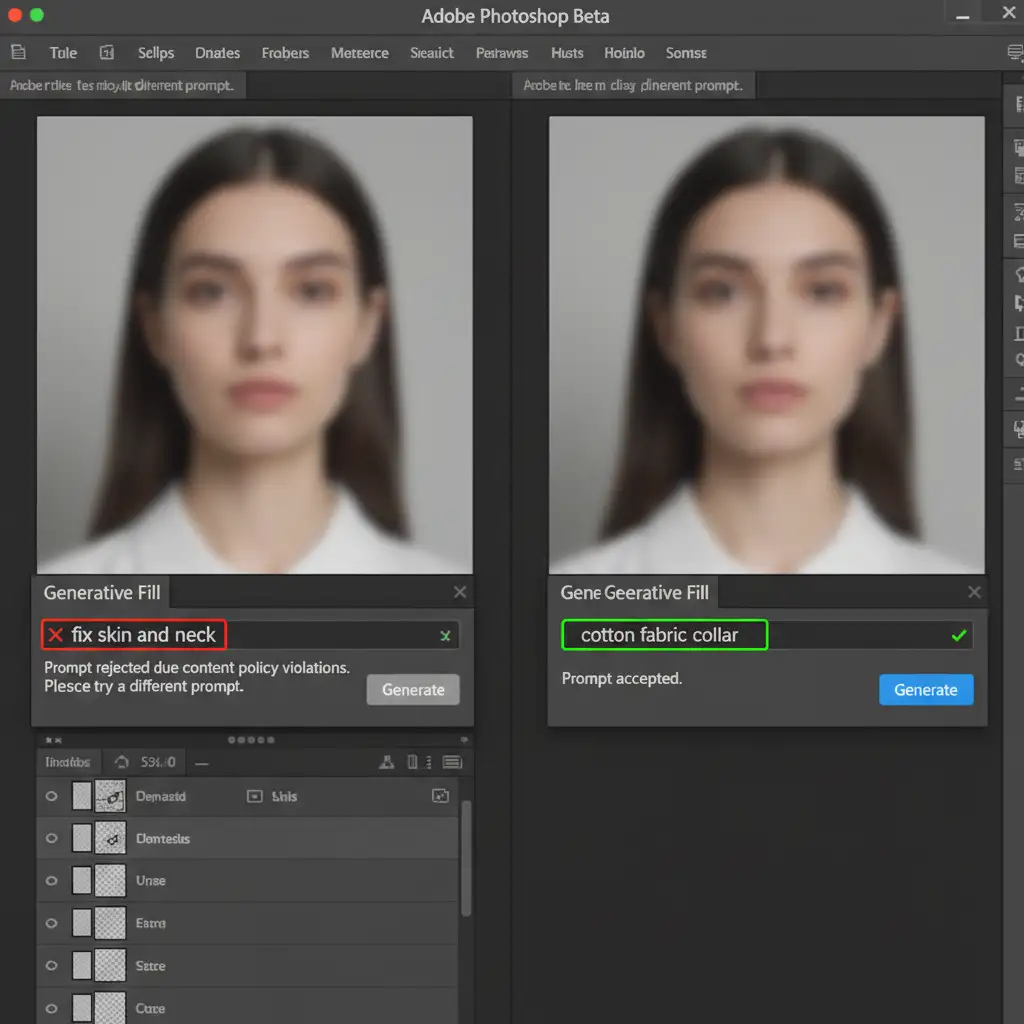Viewport: 1024px width, 1024px height.
Task: Hide the Demastd layer using its eye icon
Action: [x=52, y=796]
